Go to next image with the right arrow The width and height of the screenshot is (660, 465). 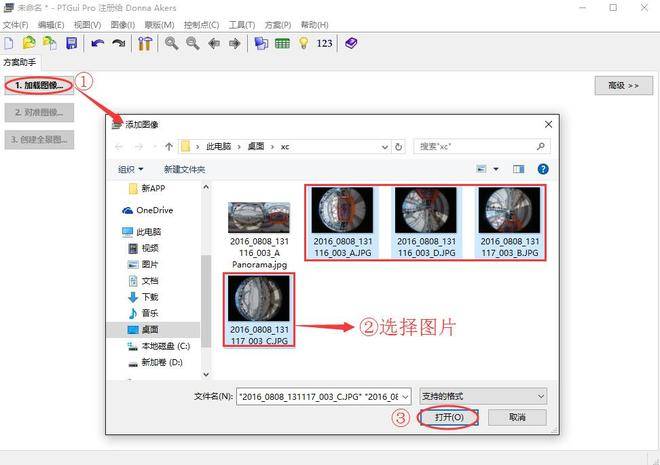click(234, 43)
